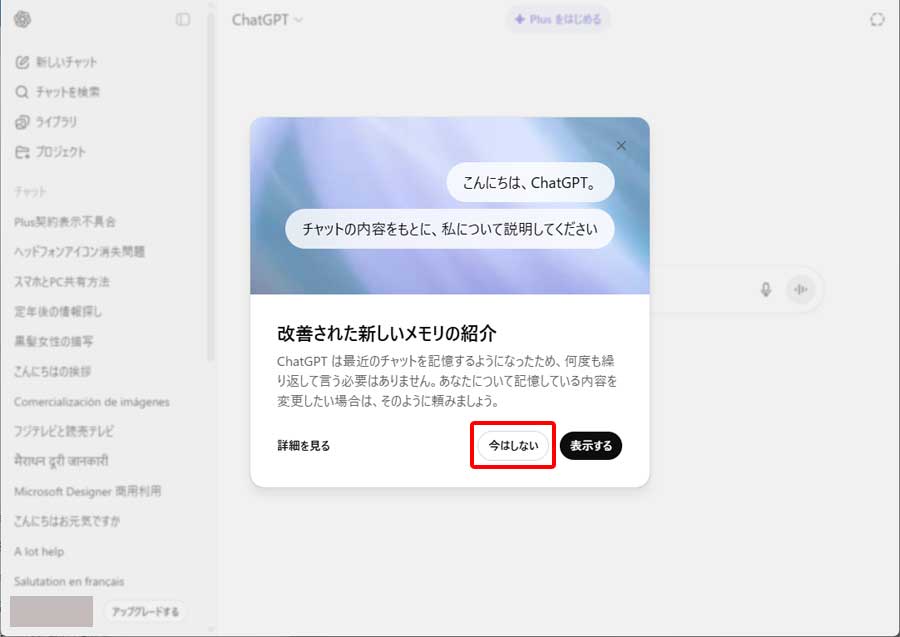Select the Microsoft Designer 商用利用 chat
The height and width of the screenshot is (637, 900).
[x=88, y=492]
